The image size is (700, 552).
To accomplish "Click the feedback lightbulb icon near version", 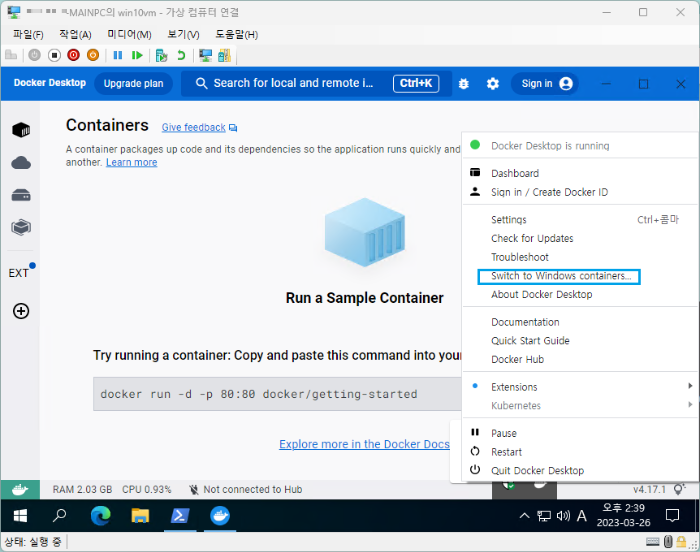I will (x=679, y=489).
